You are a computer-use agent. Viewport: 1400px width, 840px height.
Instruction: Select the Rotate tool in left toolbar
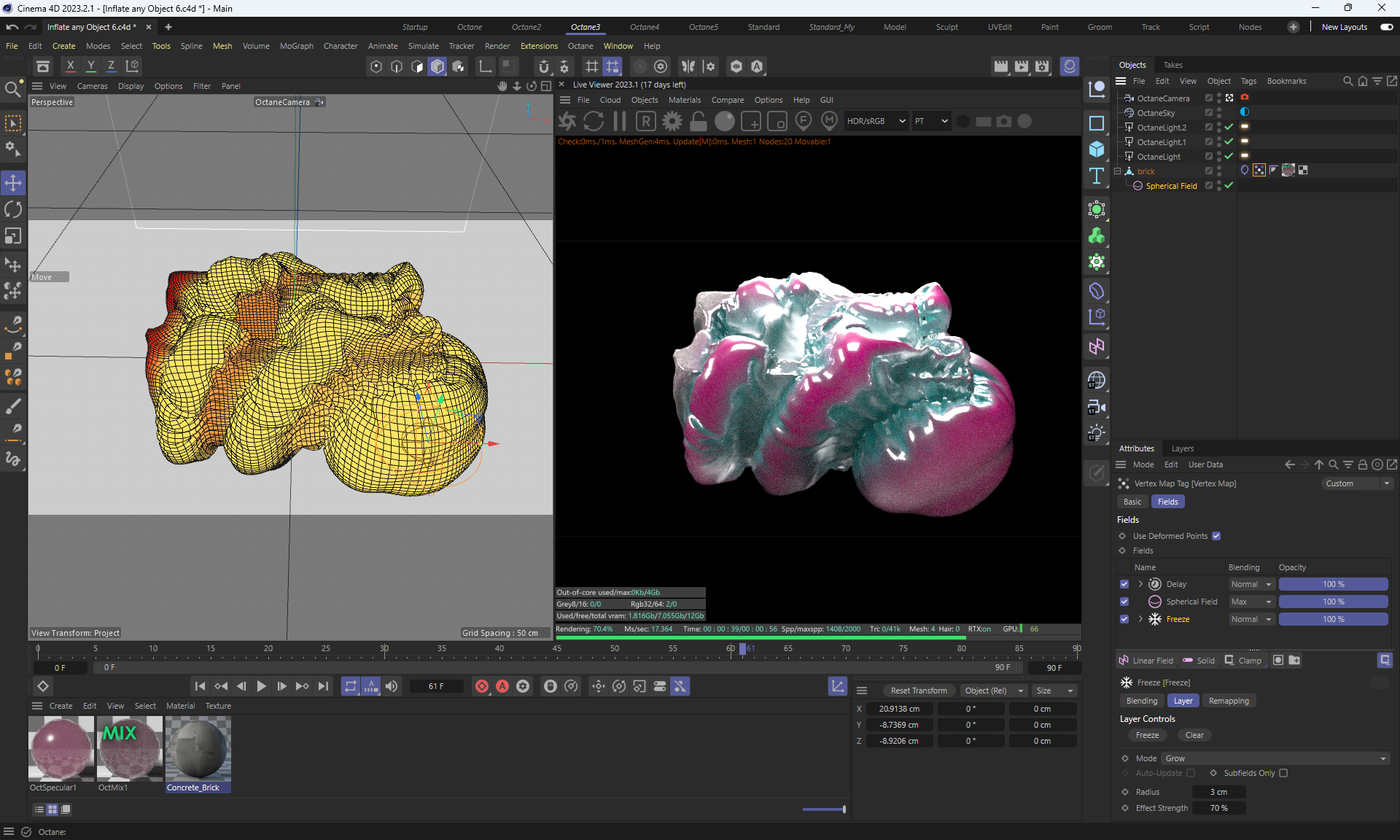point(13,210)
